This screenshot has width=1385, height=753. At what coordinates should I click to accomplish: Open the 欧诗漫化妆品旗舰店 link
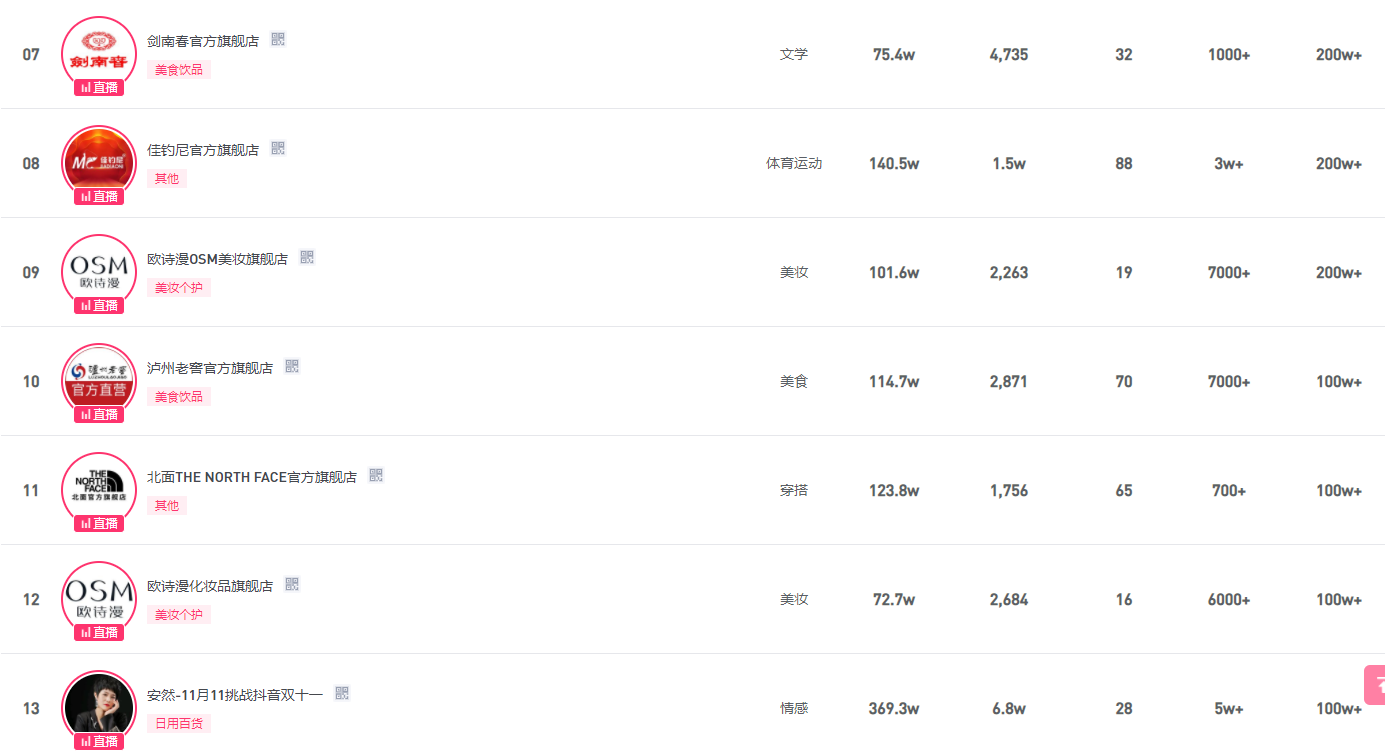point(210,586)
